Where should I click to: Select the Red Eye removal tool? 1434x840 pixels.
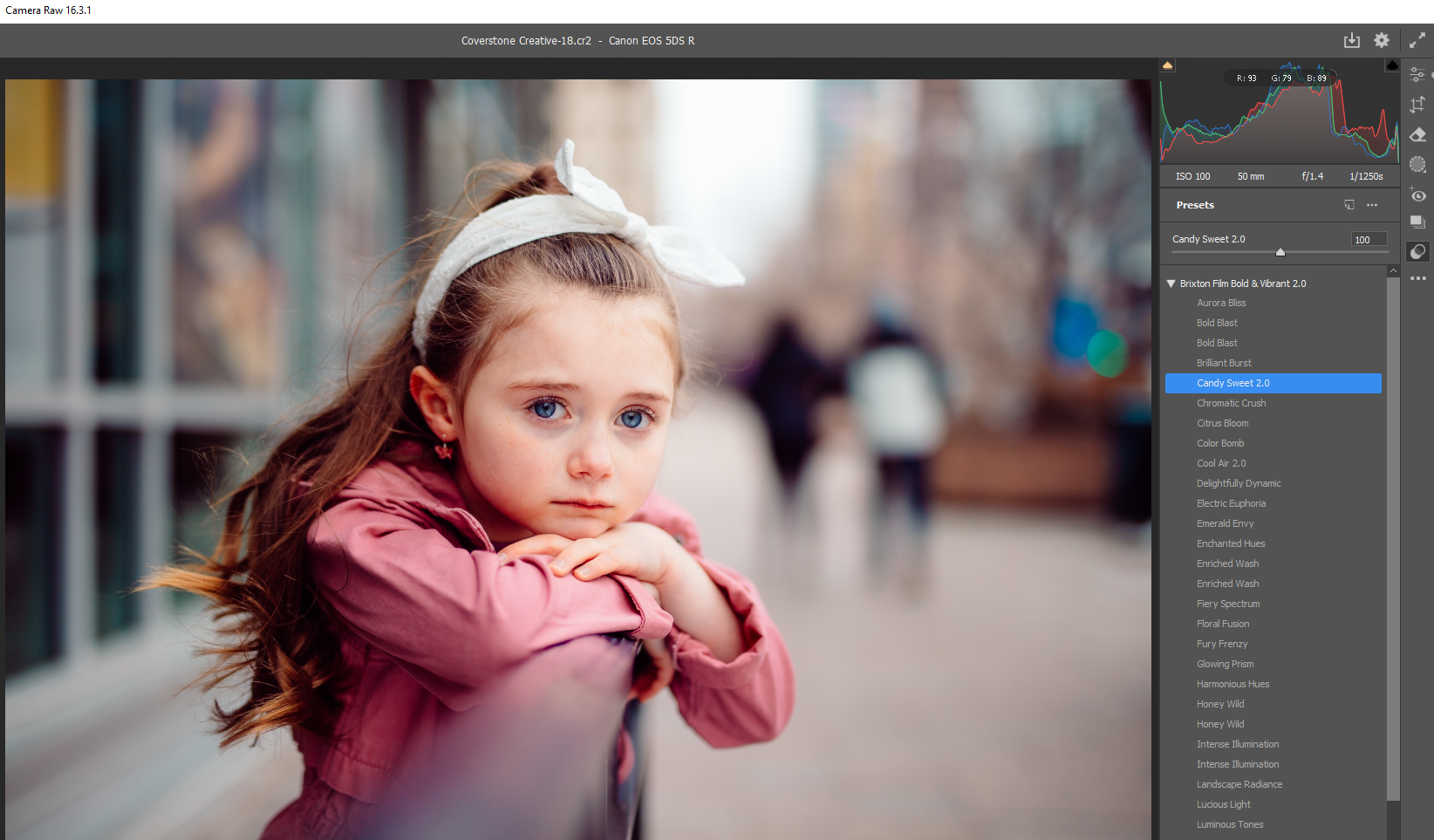(x=1417, y=195)
